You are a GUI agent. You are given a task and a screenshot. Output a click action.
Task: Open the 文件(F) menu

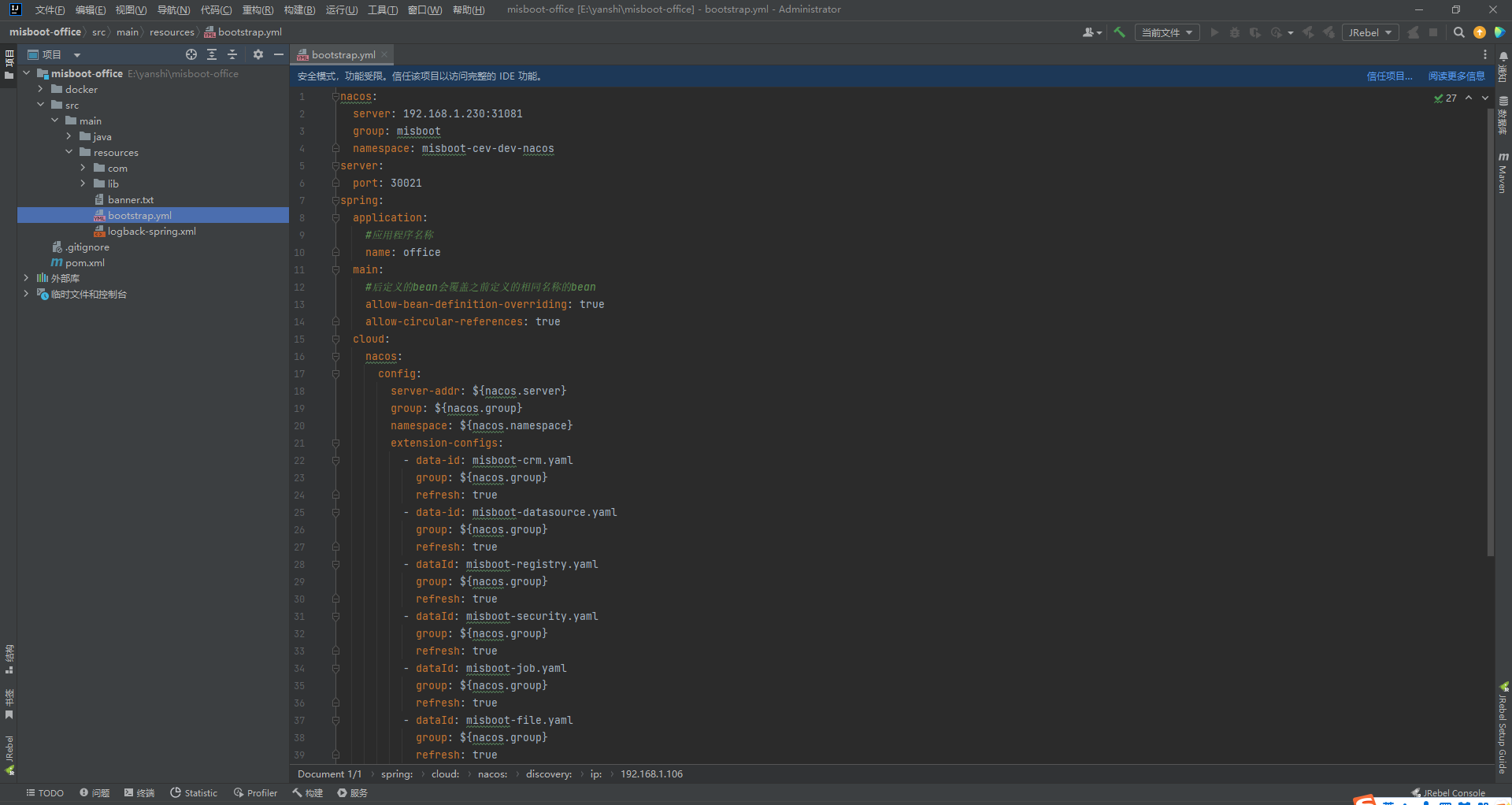50,9
